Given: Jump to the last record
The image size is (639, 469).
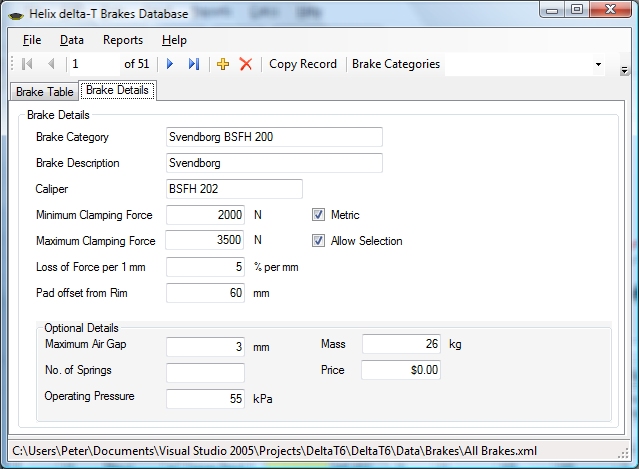Looking at the screenshot, I should coord(194,64).
